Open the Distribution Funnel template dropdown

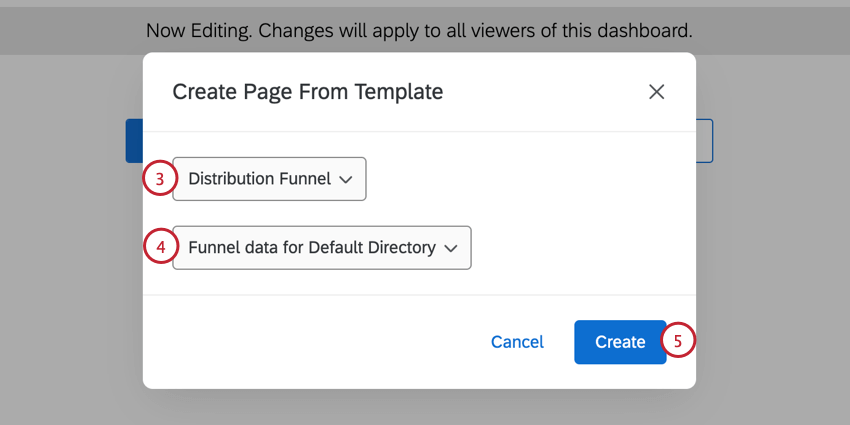pos(270,179)
